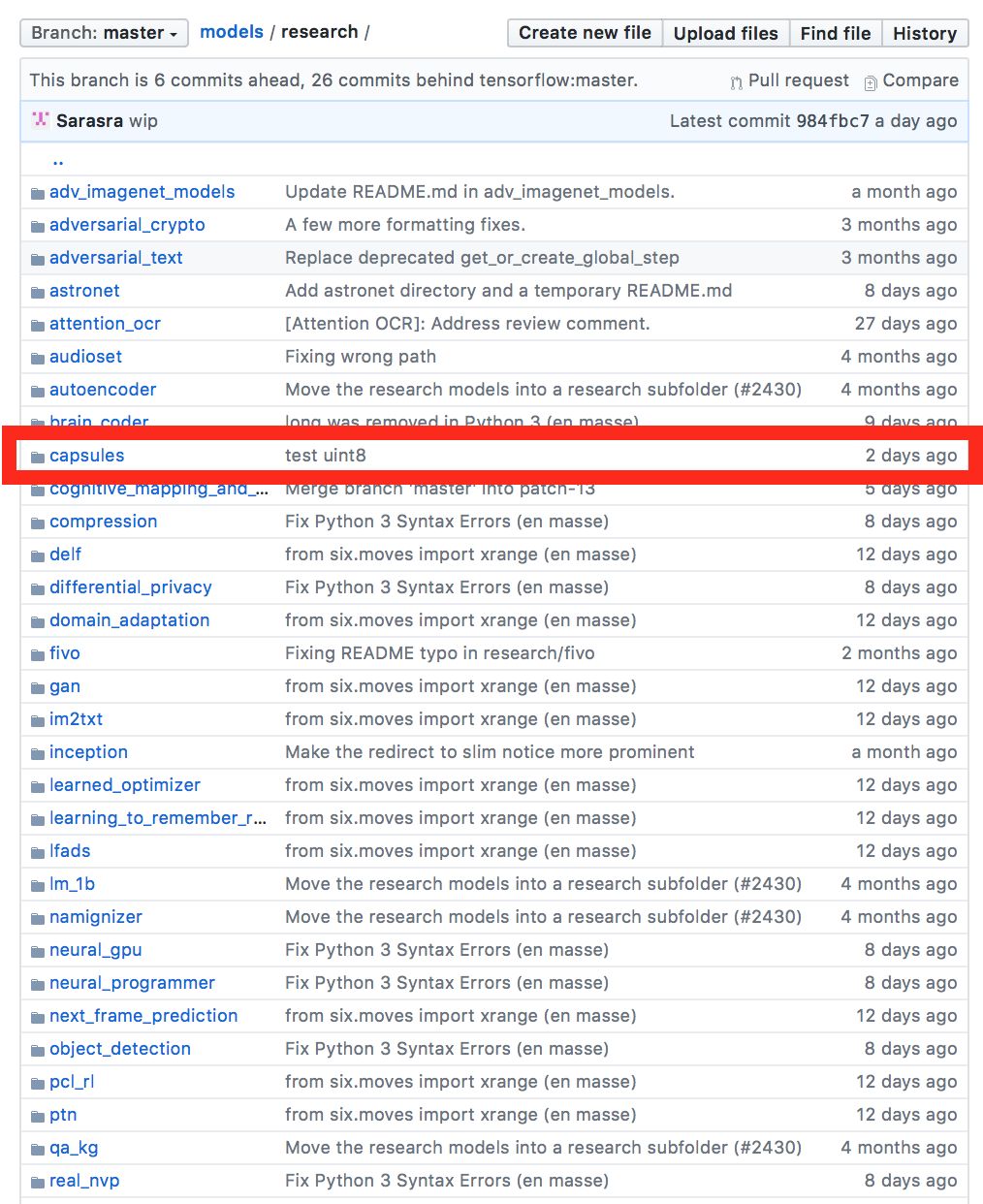
Task: Navigate to models in breadcrumb
Action: (231, 32)
